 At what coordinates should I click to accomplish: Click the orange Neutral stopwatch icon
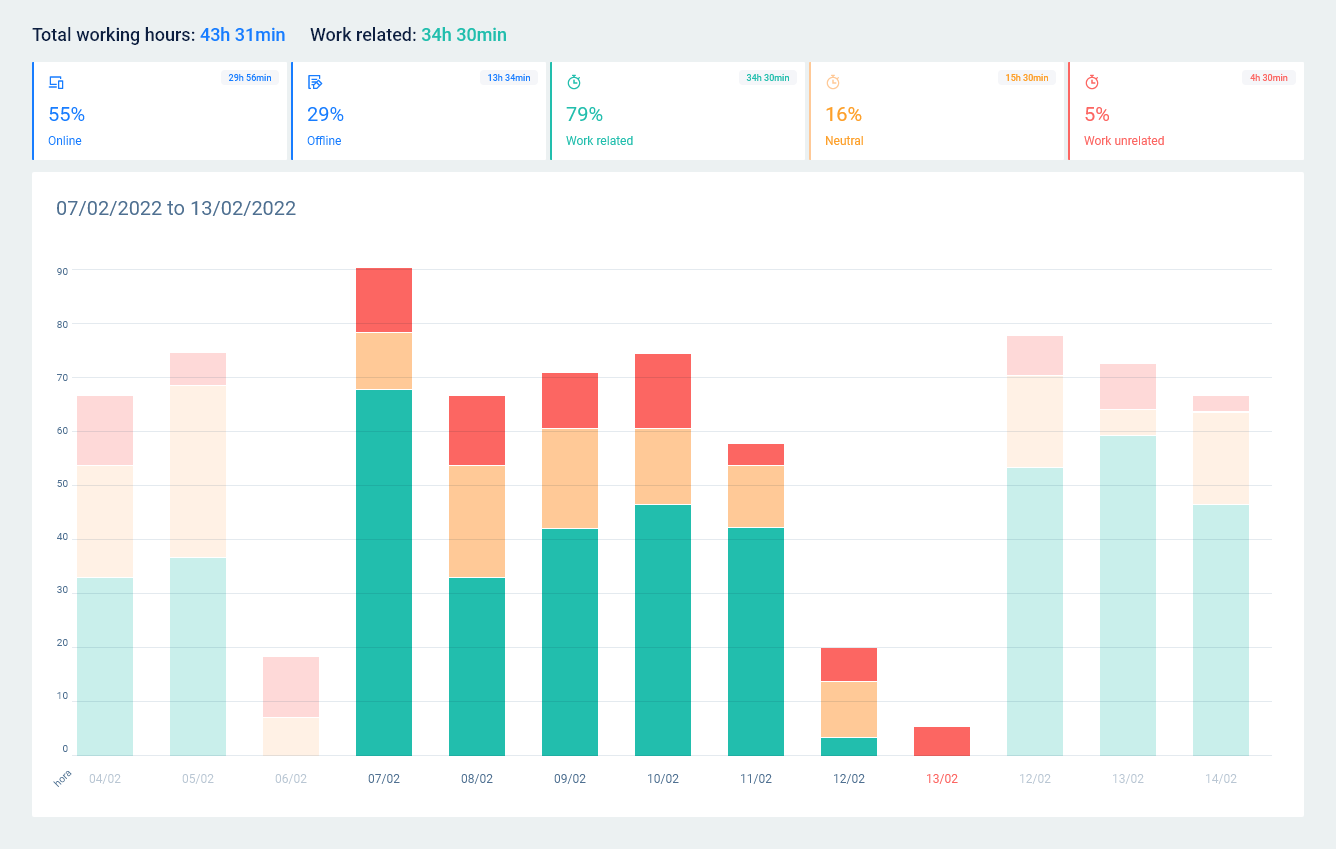pyautogui.click(x=833, y=83)
